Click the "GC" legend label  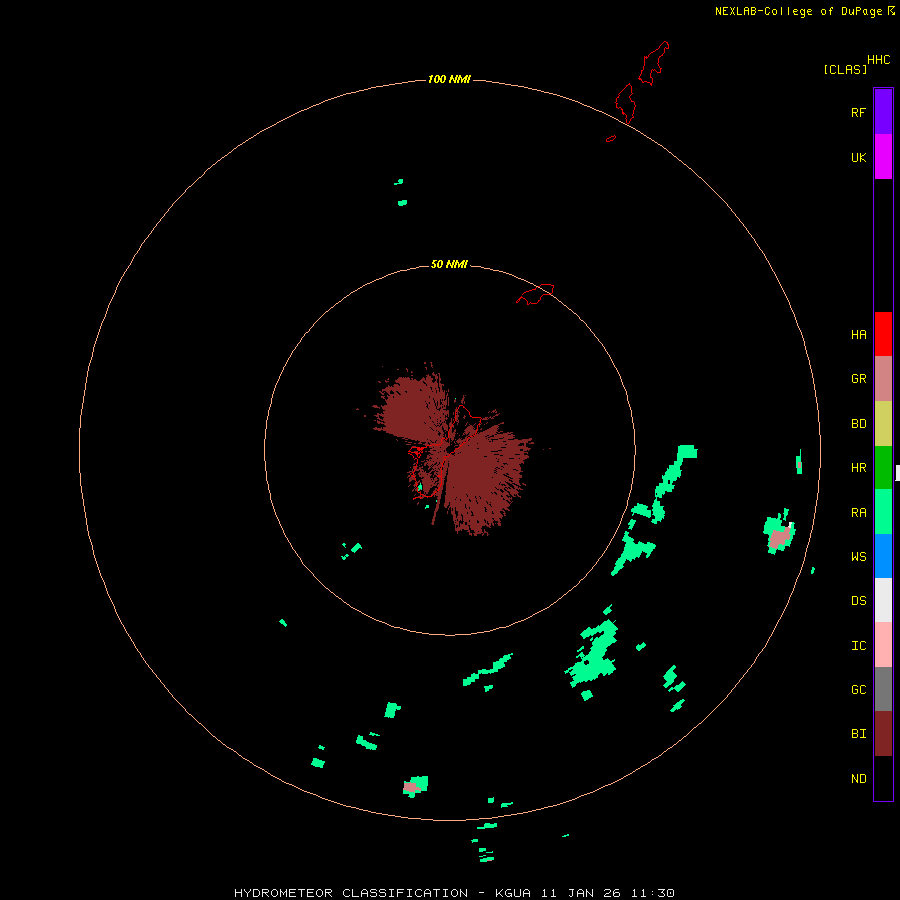(859, 690)
